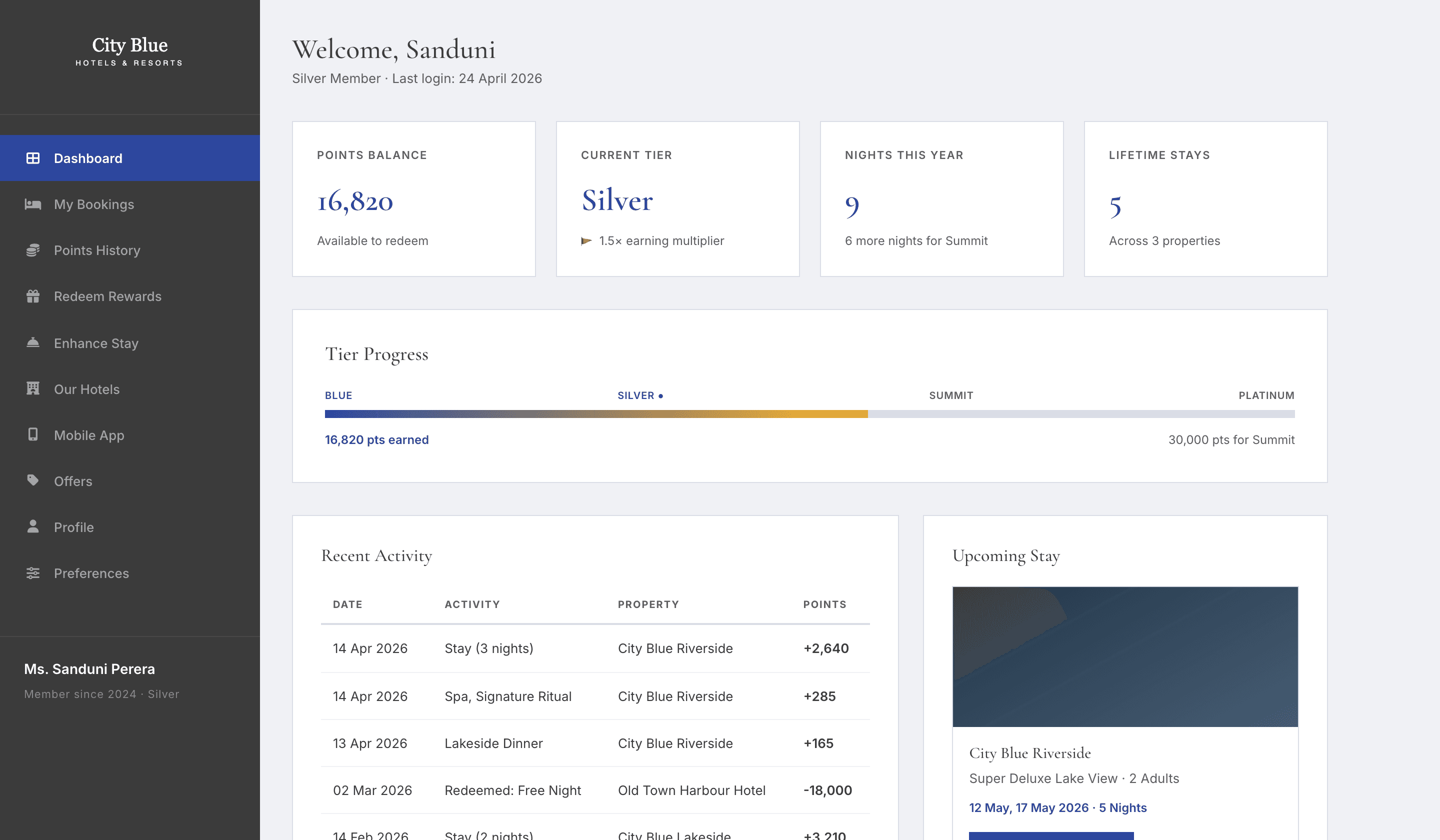Screen dimensions: 1440x840
Task: Click the Enhance Stay bell icon
Action: click(33, 343)
